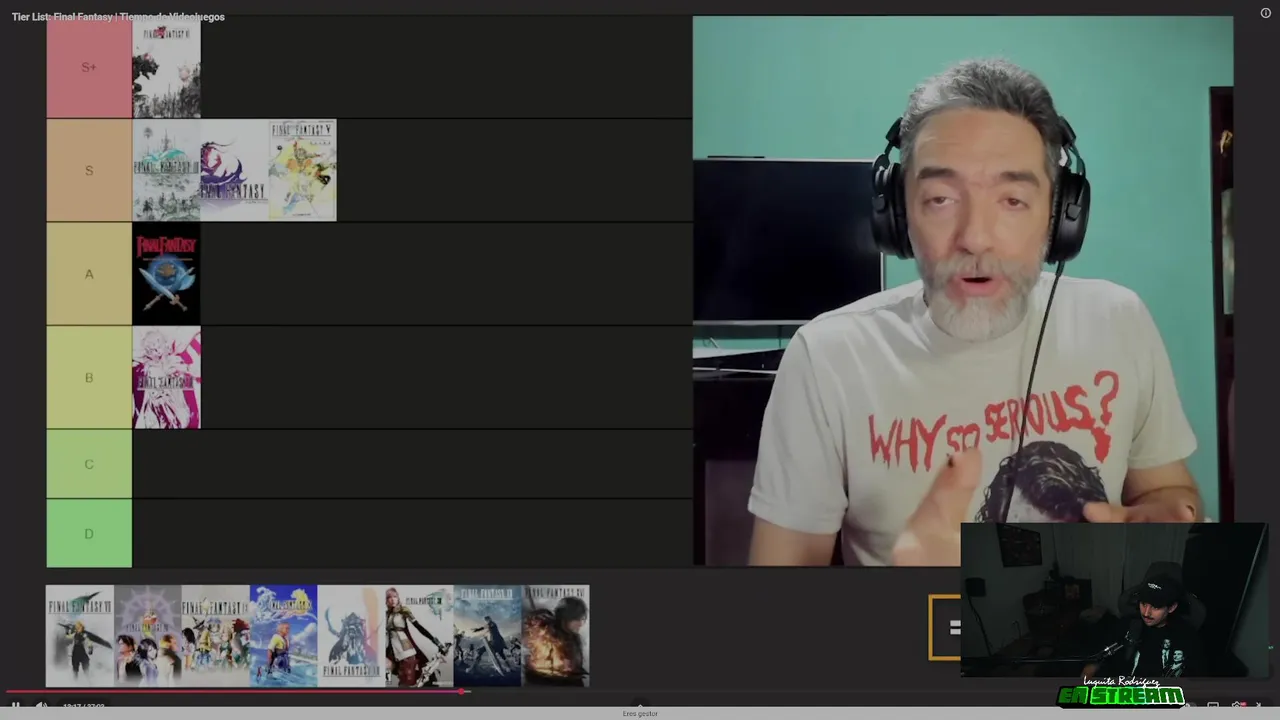Pick the crossed-swords Final Fantasy cover in A row
This screenshot has height=720, width=1280.
tap(166, 274)
